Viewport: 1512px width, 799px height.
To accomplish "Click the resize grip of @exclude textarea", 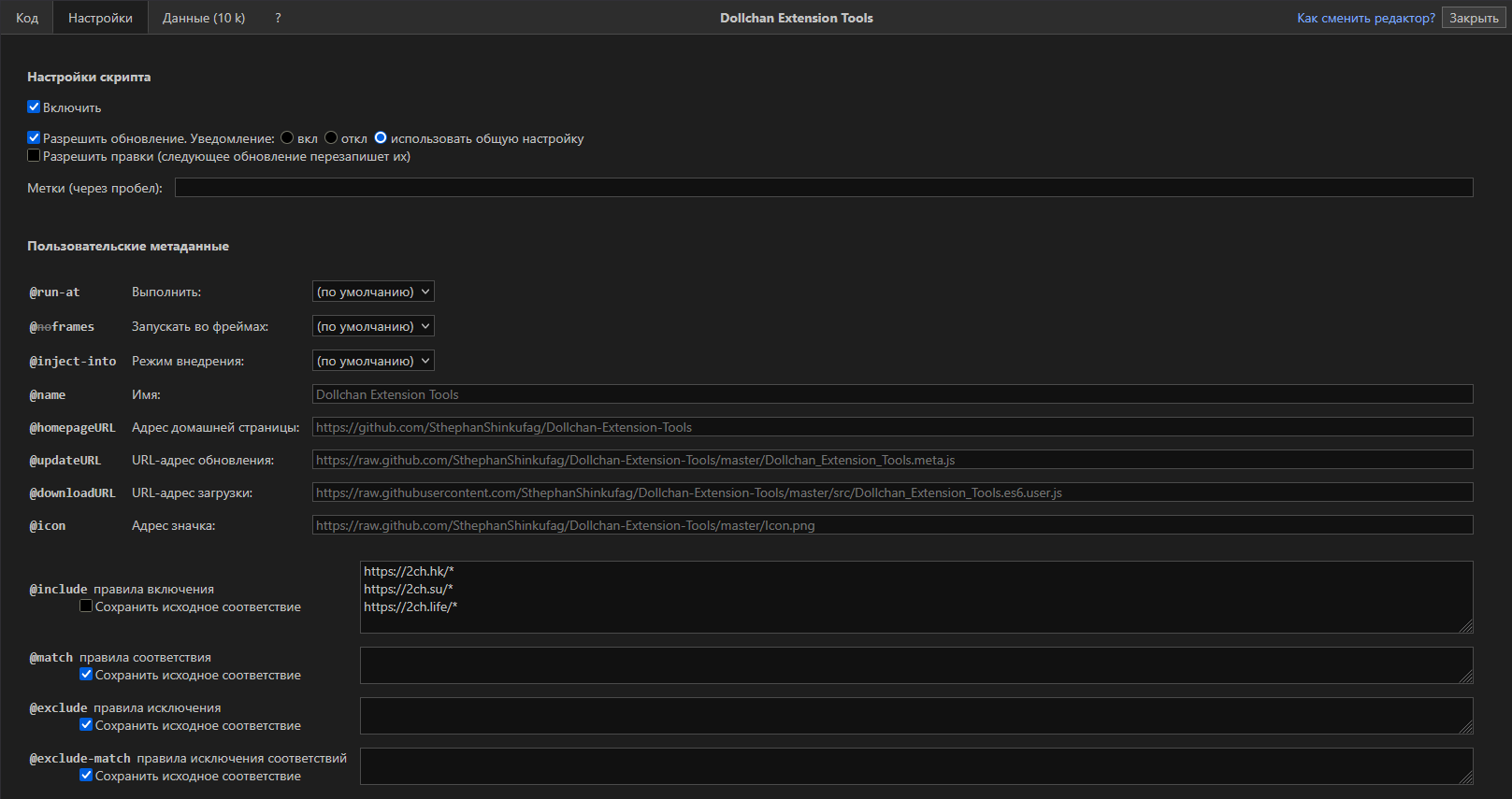I will (x=1466, y=727).
